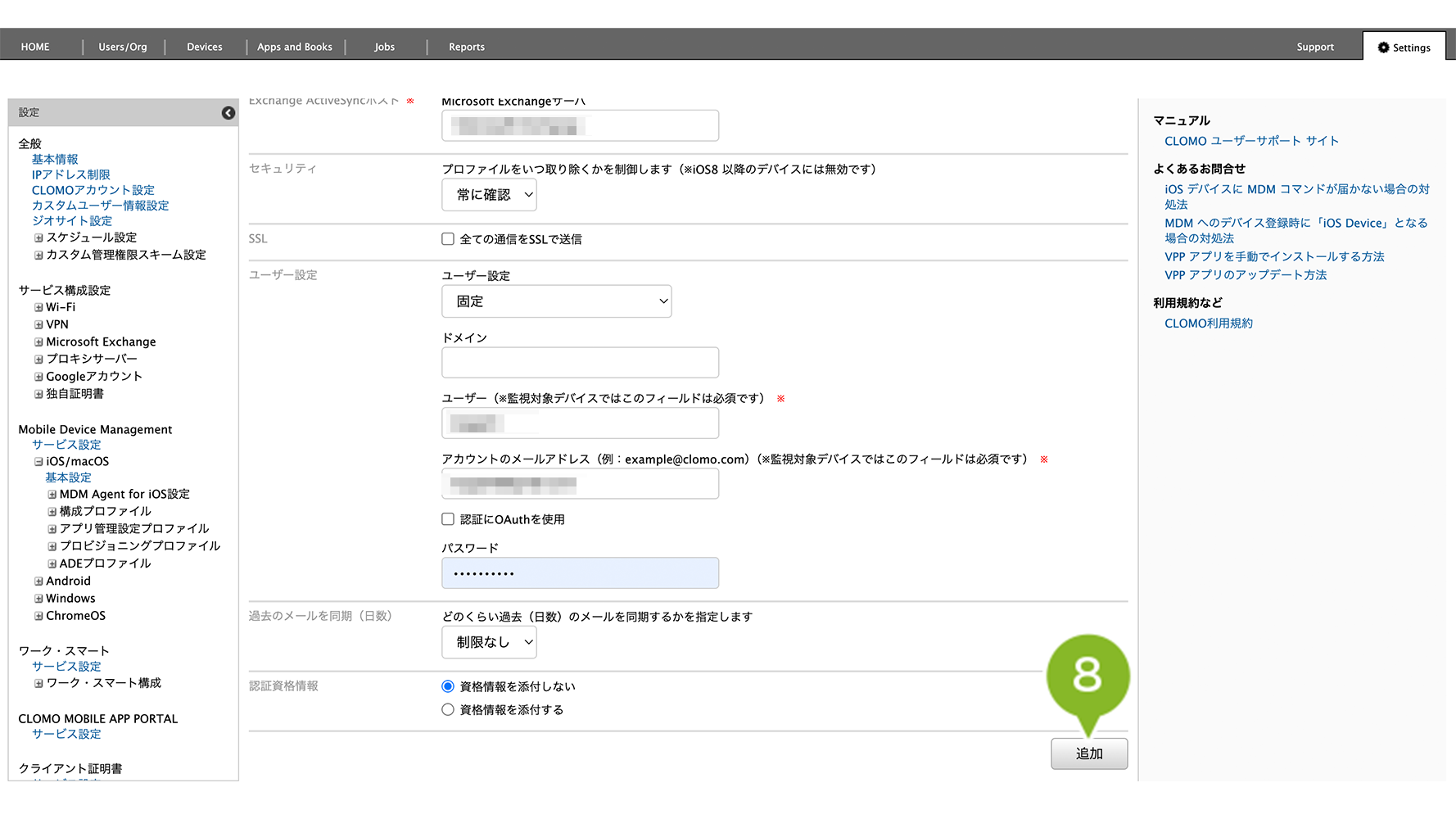
Task: Expand the Android tree node plus icon
Action: point(38,581)
